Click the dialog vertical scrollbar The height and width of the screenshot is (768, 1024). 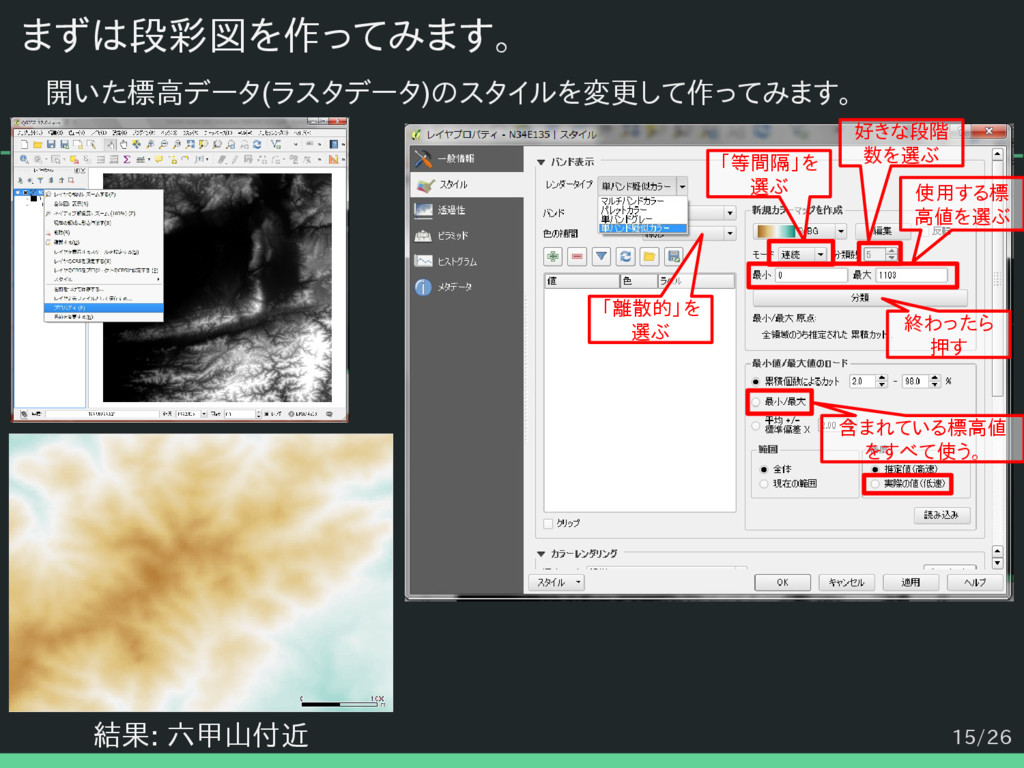coord(997,278)
